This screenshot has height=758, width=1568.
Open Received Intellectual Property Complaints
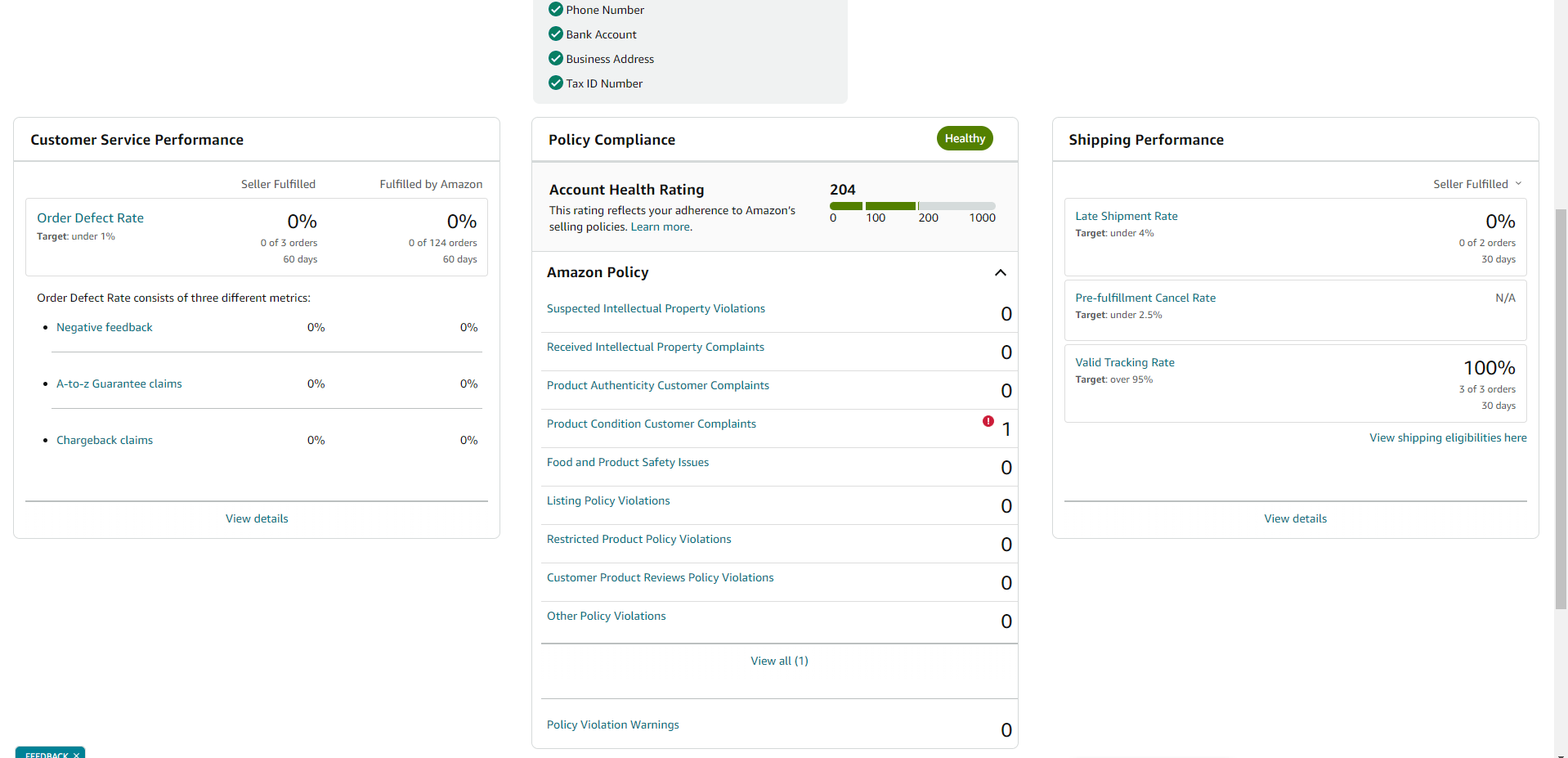(656, 347)
